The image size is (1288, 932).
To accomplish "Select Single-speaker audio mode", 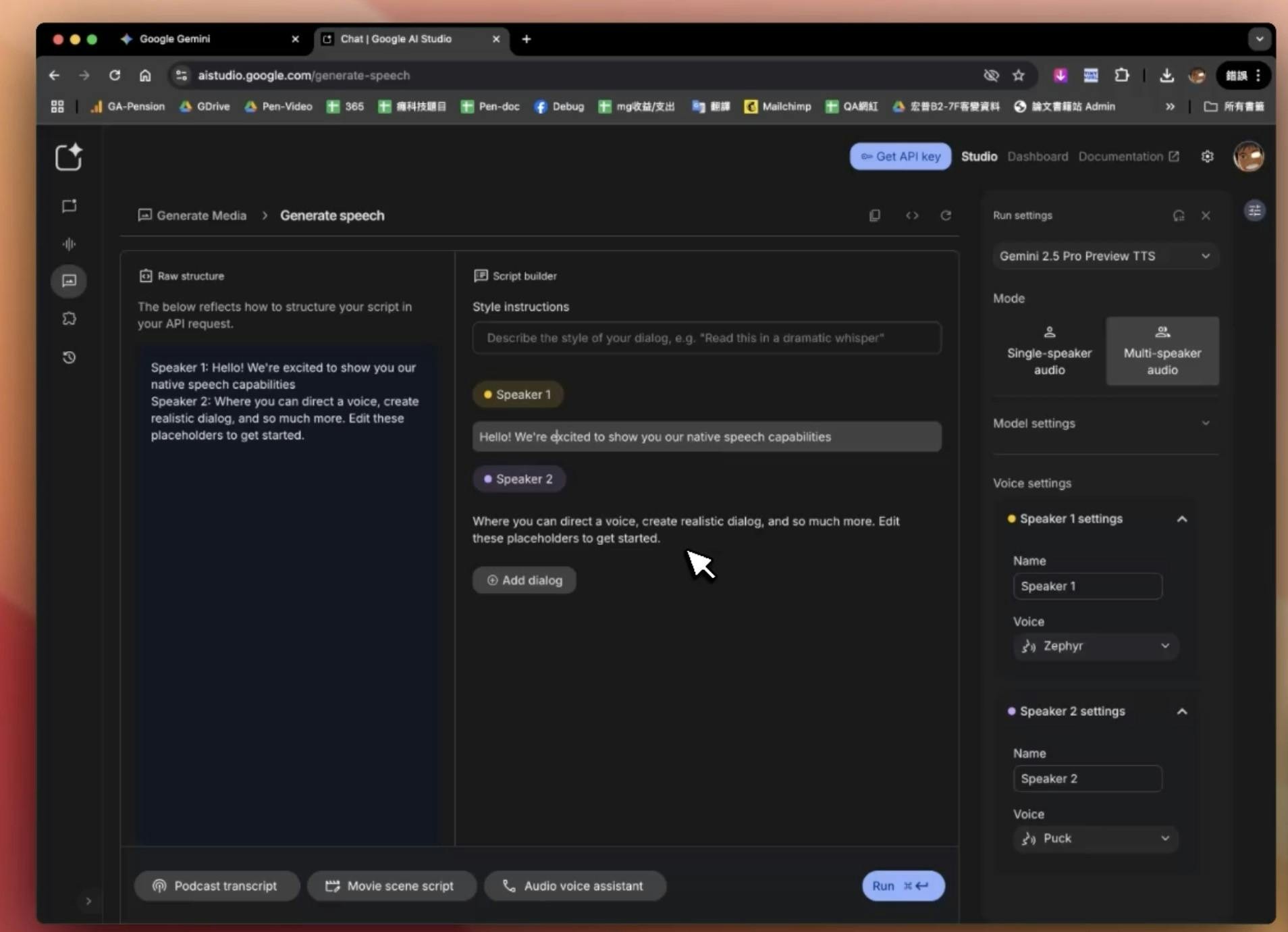I will 1048,351.
